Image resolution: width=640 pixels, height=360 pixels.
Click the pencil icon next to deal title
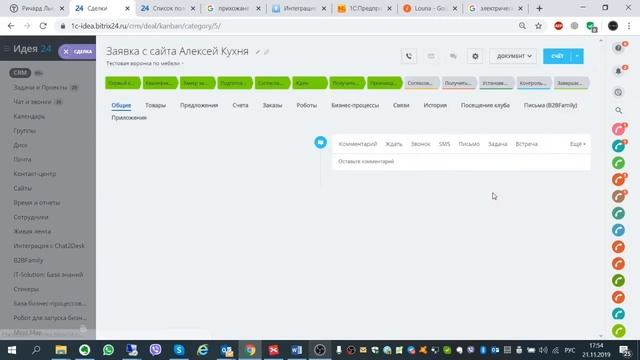[258, 52]
